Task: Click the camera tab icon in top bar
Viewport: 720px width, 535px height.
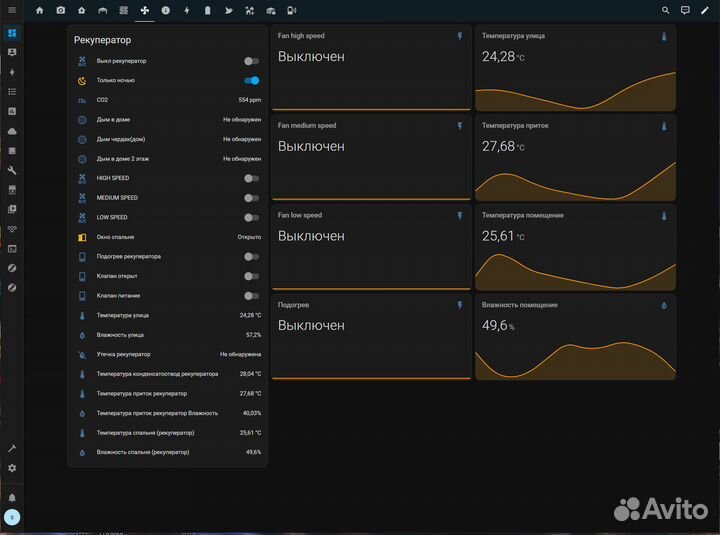Action: pyautogui.click(x=60, y=11)
